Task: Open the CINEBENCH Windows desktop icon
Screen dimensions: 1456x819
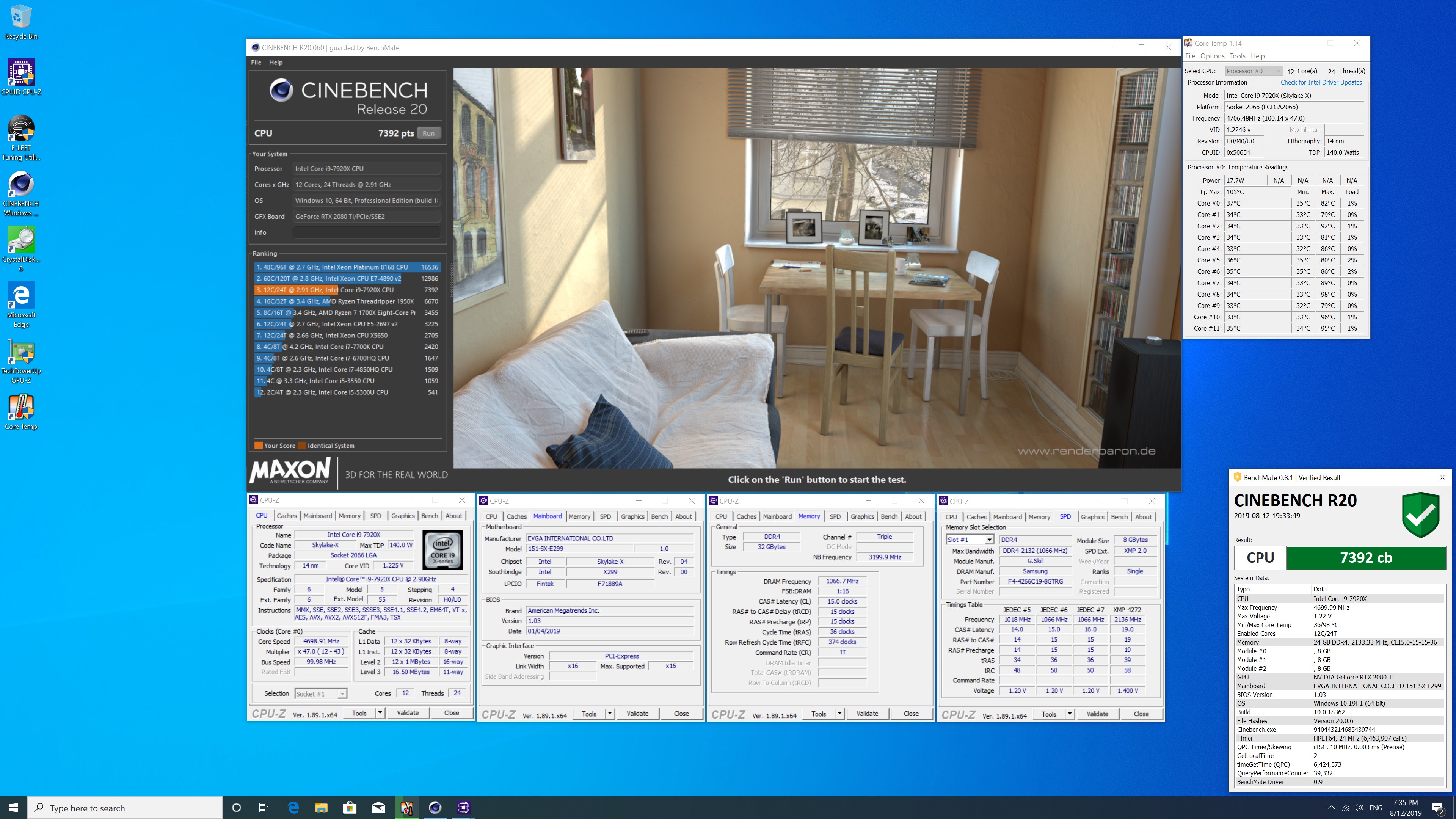Action: (x=21, y=194)
